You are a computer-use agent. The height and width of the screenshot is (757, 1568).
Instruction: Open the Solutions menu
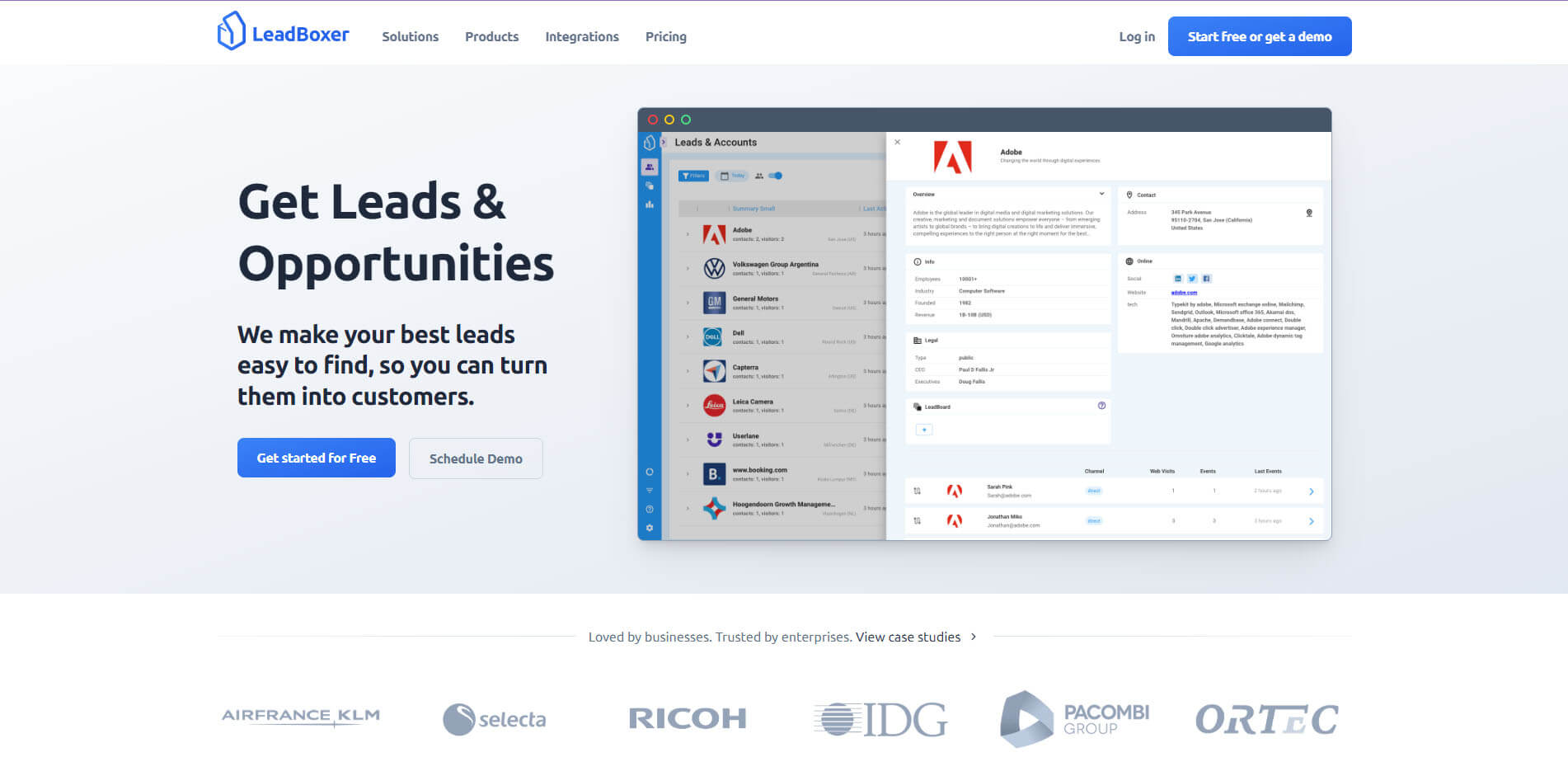click(x=411, y=36)
